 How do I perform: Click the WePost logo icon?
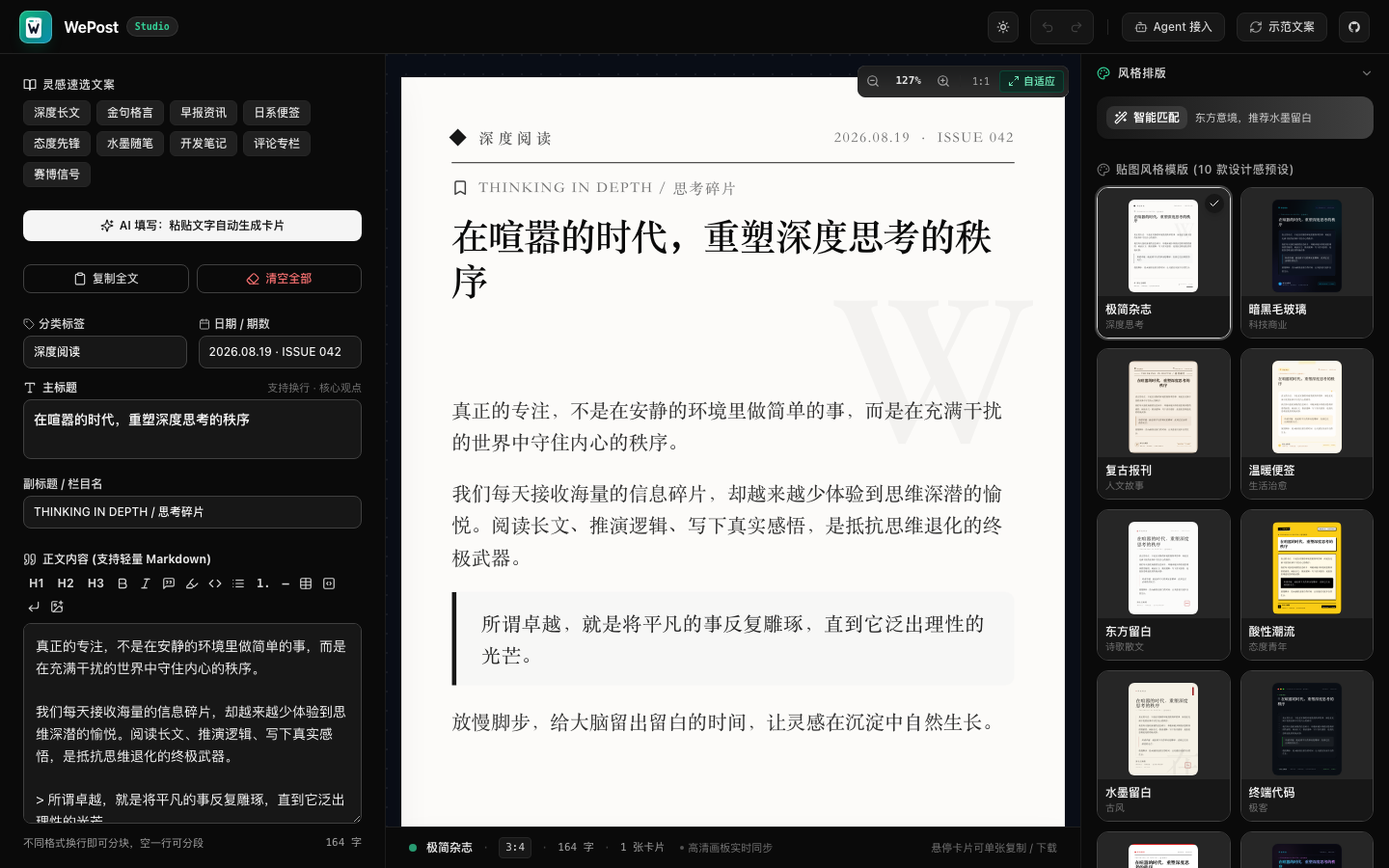(x=36, y=27)
